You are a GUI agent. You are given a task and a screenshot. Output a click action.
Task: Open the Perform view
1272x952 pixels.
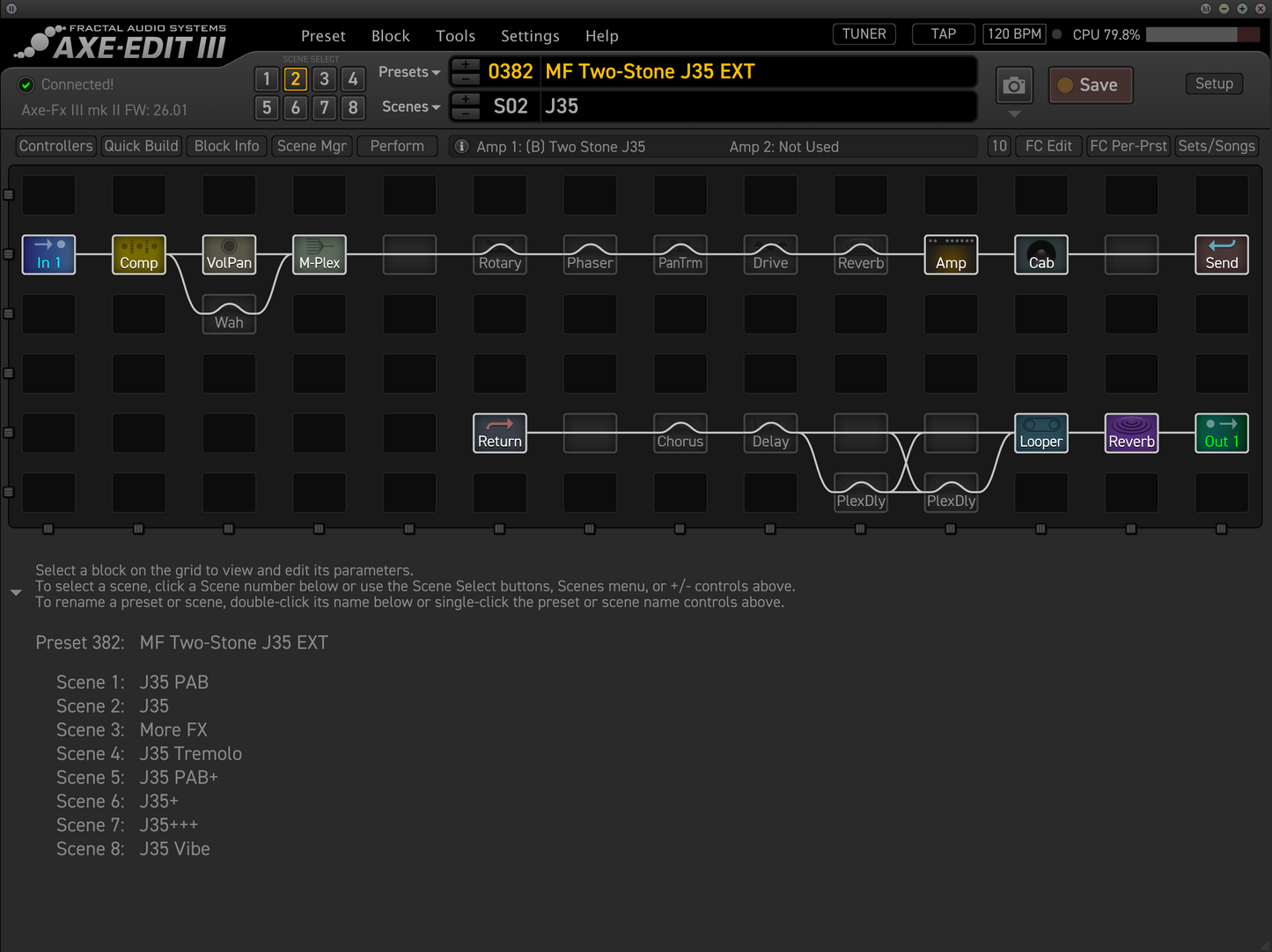point(397,146)
